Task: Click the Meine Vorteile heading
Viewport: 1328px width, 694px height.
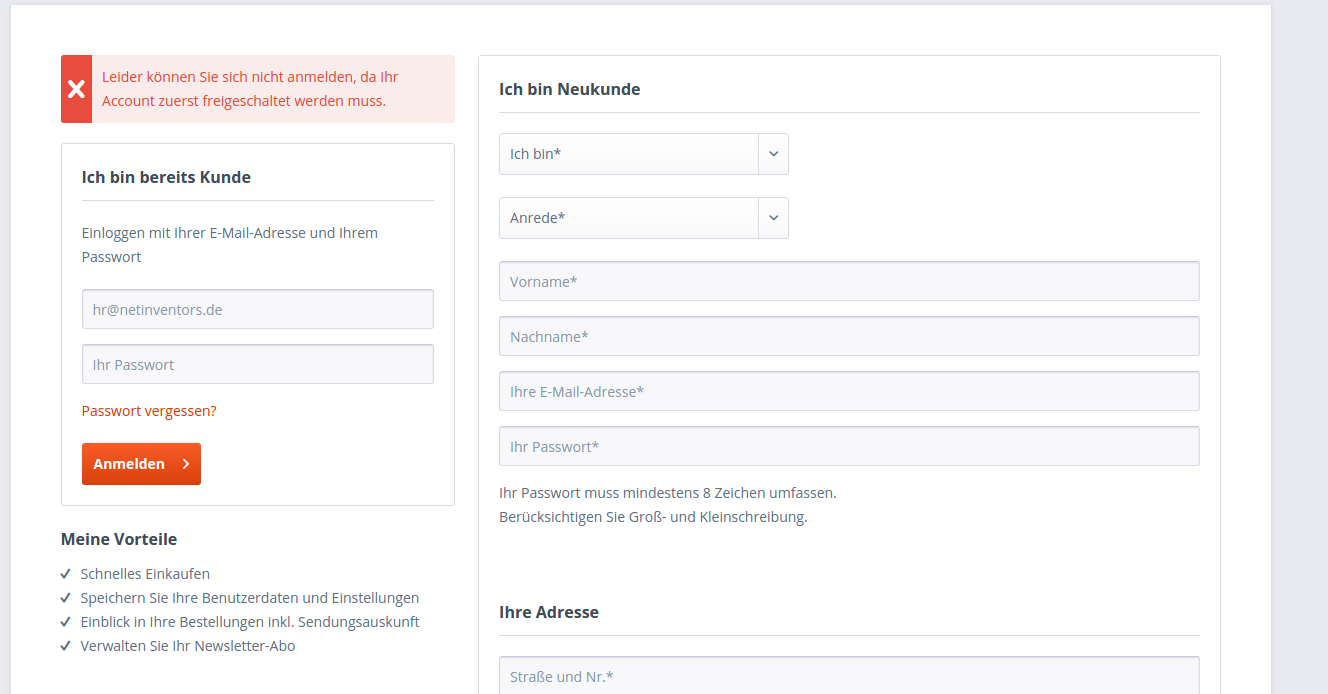Action: [x=119, y=539]
